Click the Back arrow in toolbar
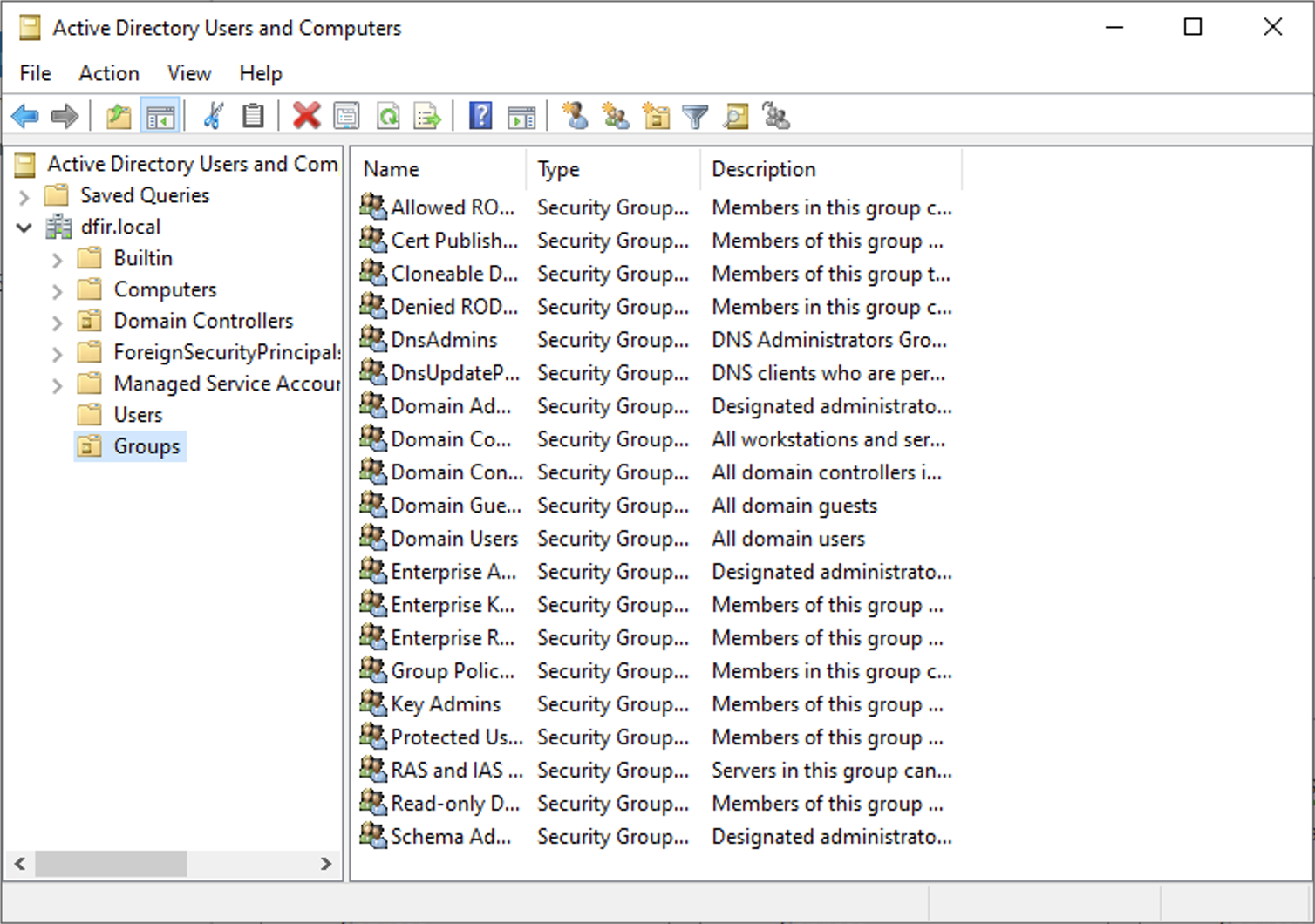This screenshot has width=1315, height=924. click(25, 116)
